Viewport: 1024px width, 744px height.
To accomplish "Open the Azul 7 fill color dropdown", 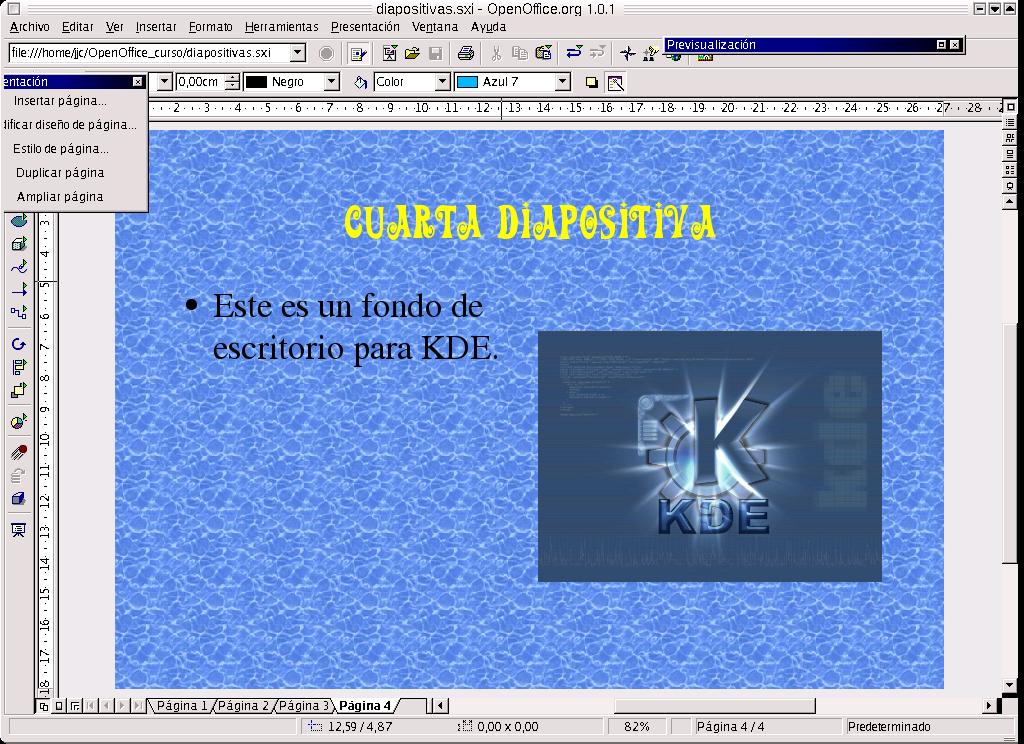I will tap(562, 82).
